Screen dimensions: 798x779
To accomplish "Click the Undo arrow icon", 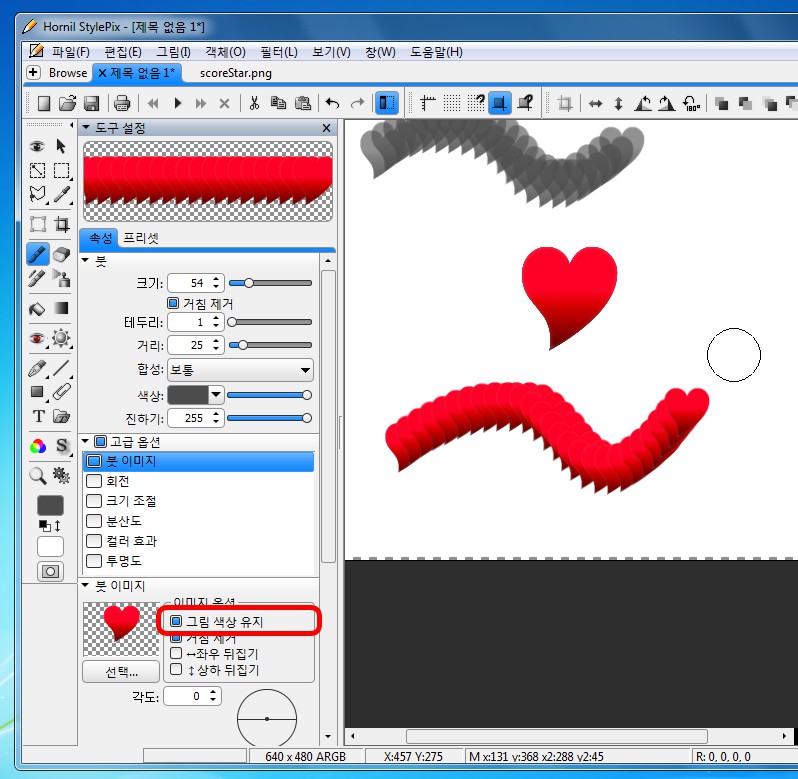I will (332, 103).
